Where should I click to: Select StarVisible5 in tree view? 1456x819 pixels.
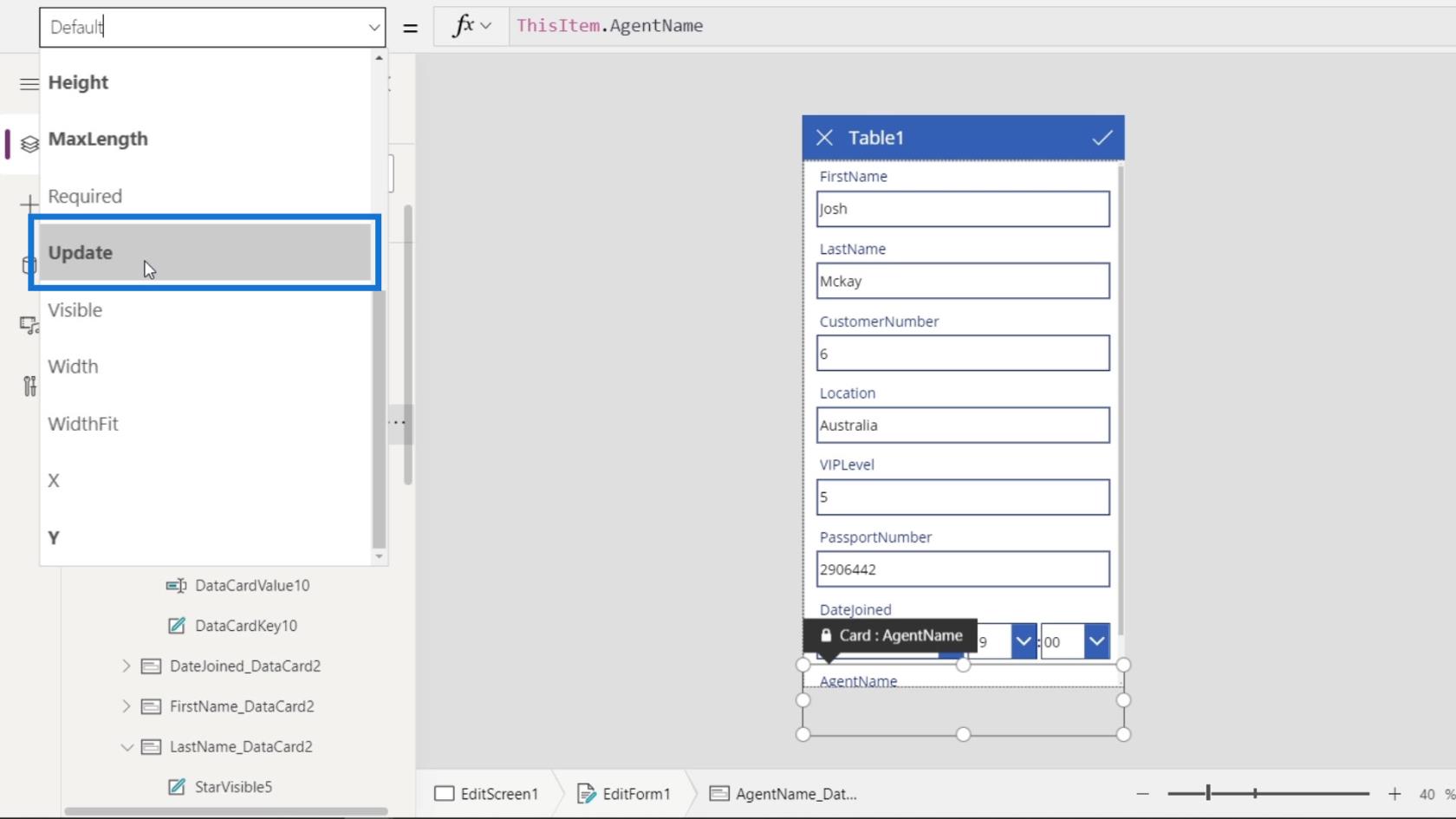[233, 787]
